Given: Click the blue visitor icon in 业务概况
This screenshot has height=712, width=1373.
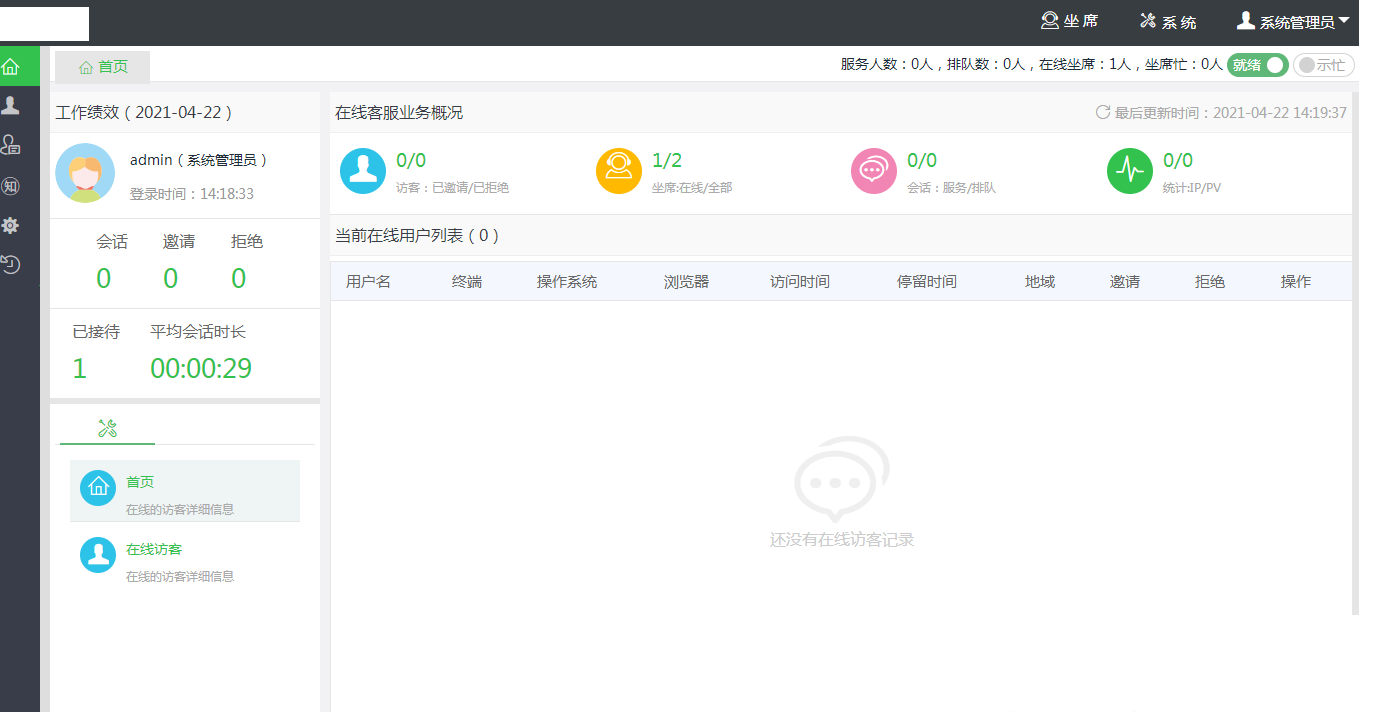Looking at the screenshot, I should click(363, 171).
